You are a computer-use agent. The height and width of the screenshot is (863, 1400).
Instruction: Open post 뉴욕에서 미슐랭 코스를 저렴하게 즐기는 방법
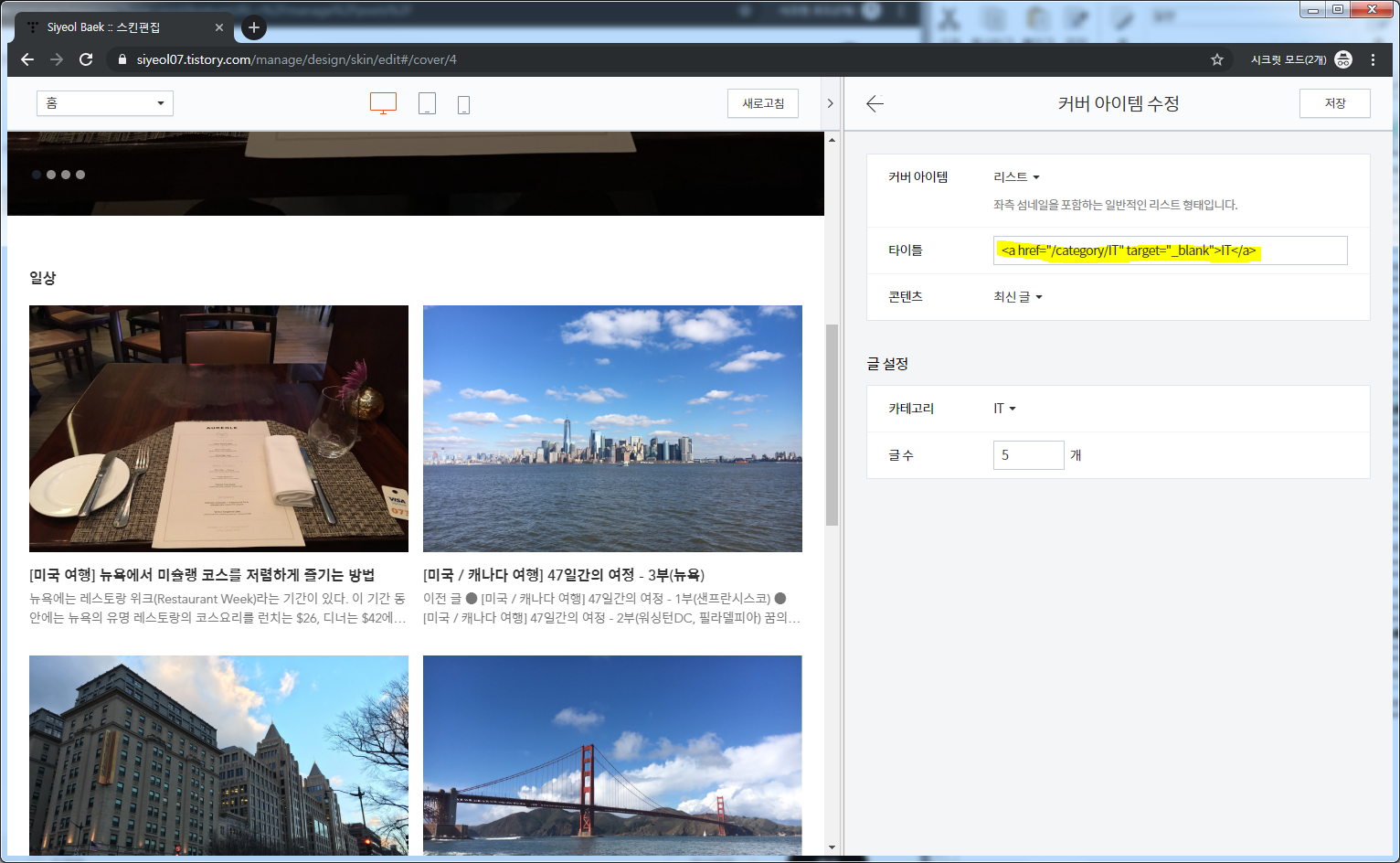coord(202,574)
